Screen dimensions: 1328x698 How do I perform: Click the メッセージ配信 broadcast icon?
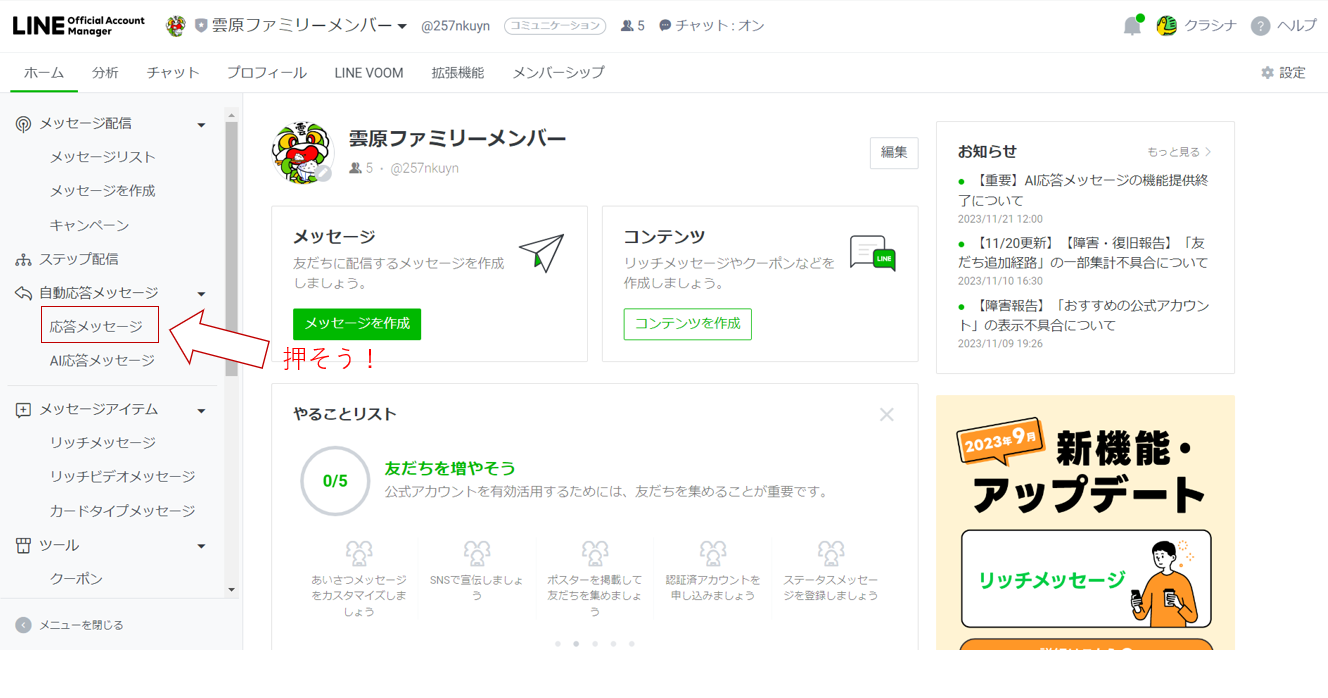click(x=23, y=124)
